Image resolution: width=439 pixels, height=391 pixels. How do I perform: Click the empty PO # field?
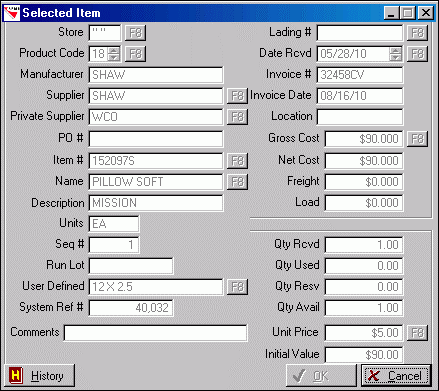(156, 139)
